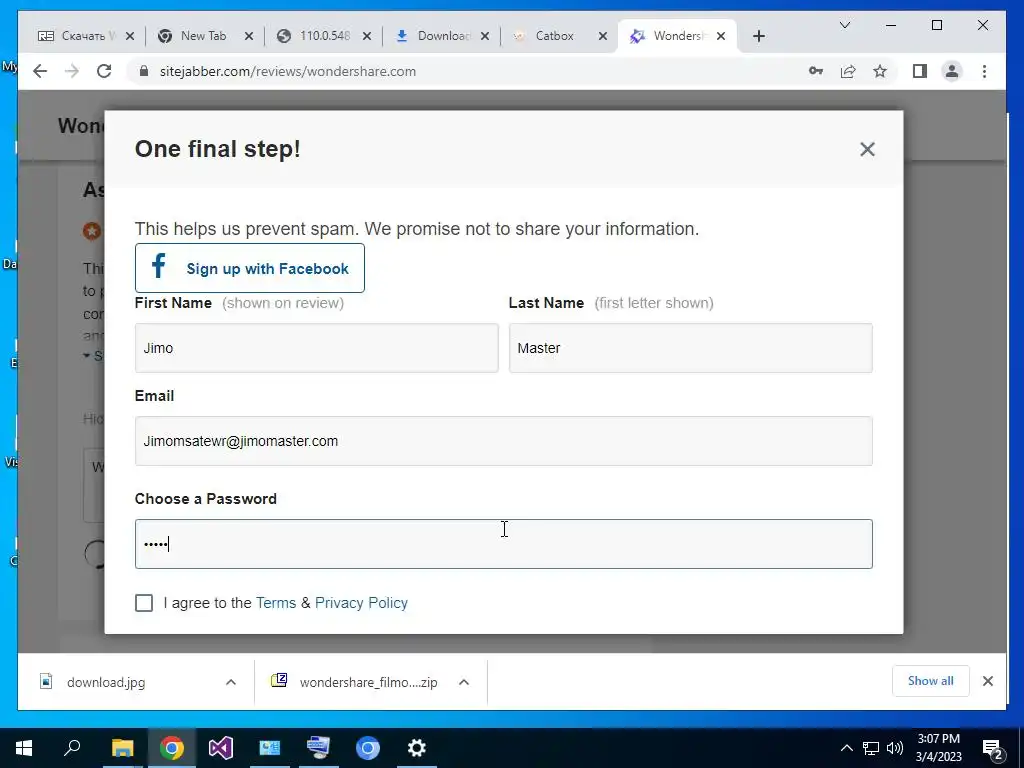
Task: Bookmark this page with star icon
Action: pyautogui.click(x=880, y=71)
